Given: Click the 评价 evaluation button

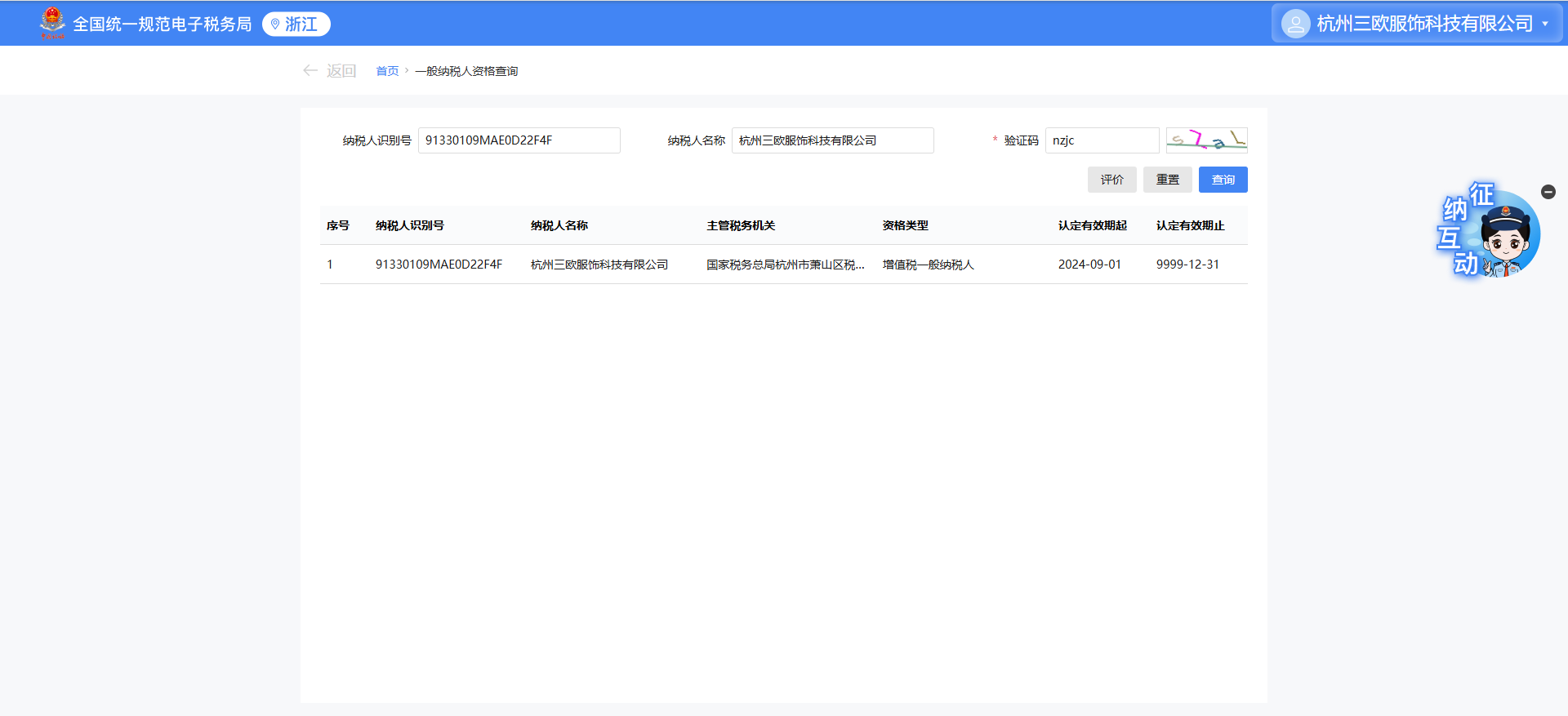Looking at the screenshot, I should click(1111, 180).
